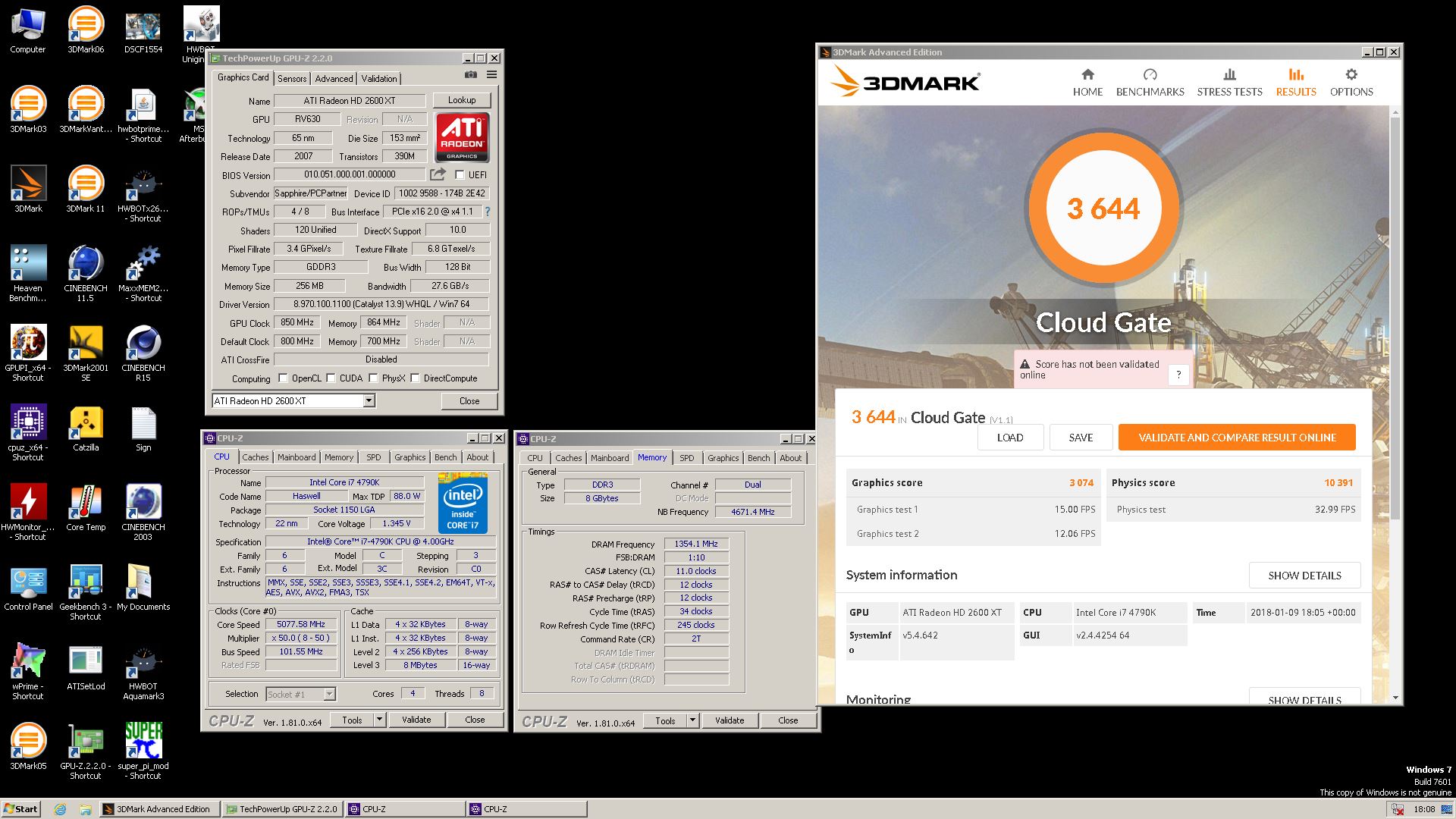
Task: Open OPTIONS in 3DMark navigation
Action: (1351, 83)
